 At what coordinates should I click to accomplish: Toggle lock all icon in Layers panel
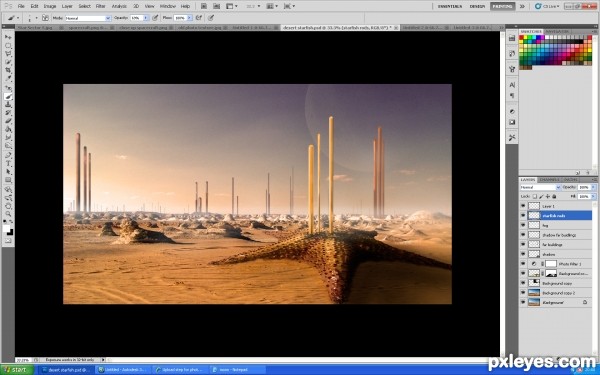click(554, 196)
